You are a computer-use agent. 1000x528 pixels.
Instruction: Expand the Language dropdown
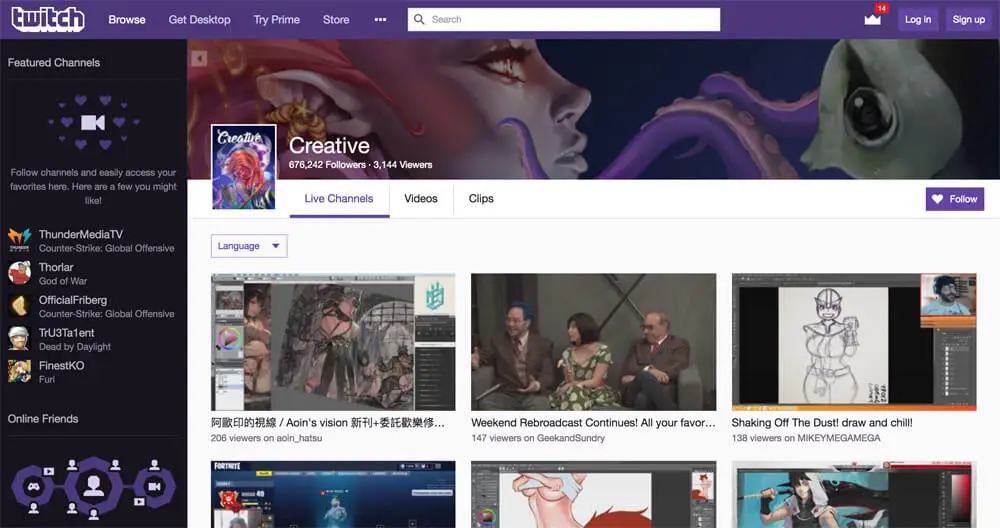(249, 246)
